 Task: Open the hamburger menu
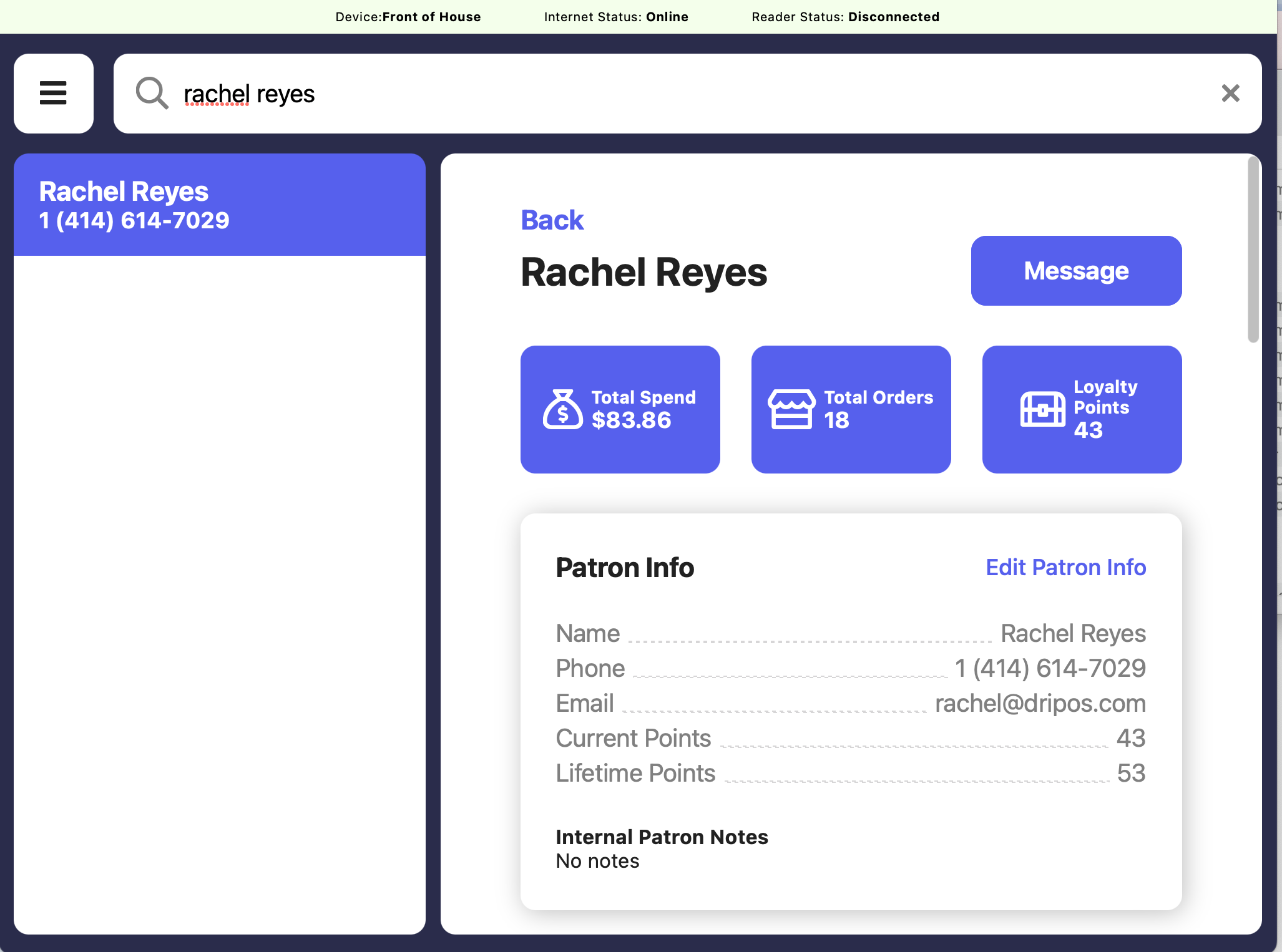coord(54,94)
